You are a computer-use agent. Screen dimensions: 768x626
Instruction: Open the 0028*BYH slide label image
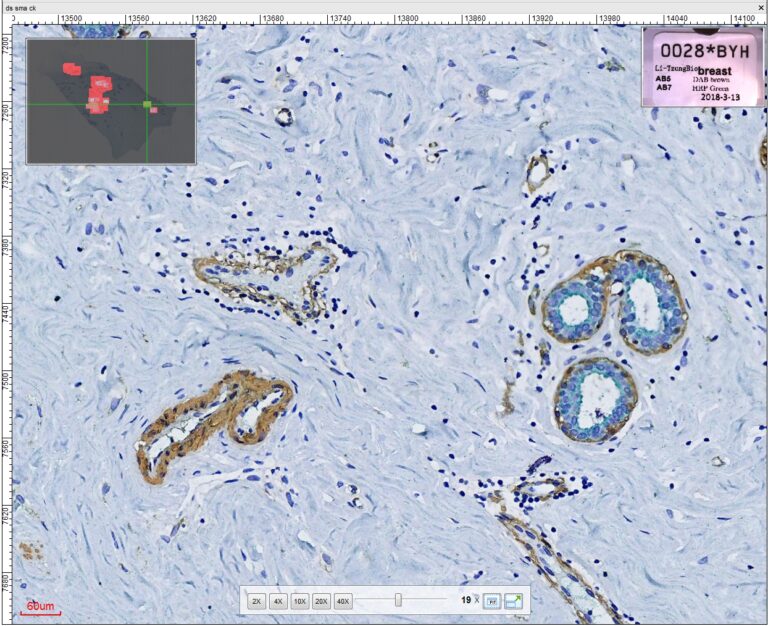click(700, 65)
